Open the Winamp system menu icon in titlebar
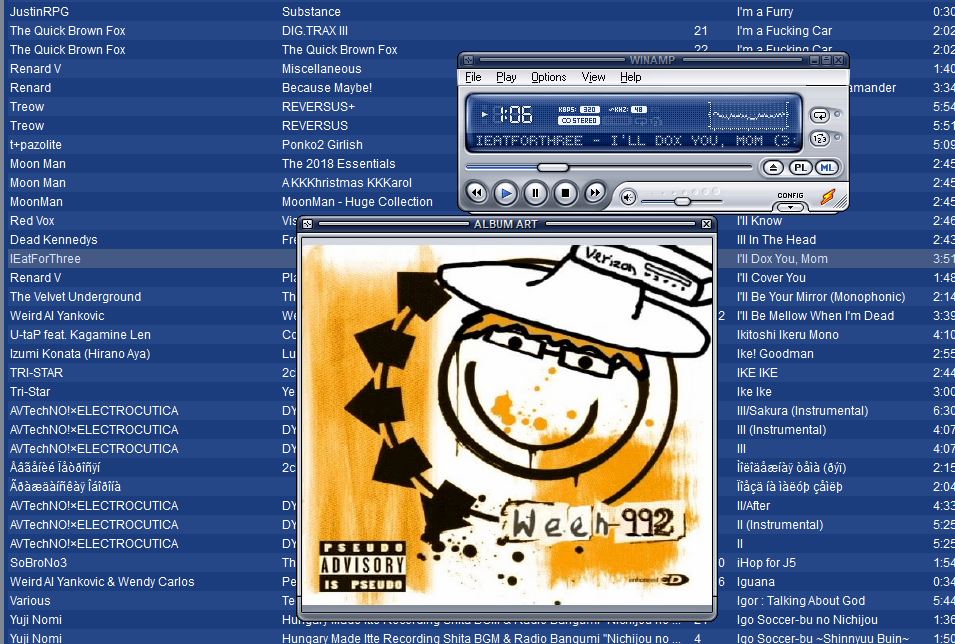The width and height of the screenshot is (955, 644). (x=468, y=60)
